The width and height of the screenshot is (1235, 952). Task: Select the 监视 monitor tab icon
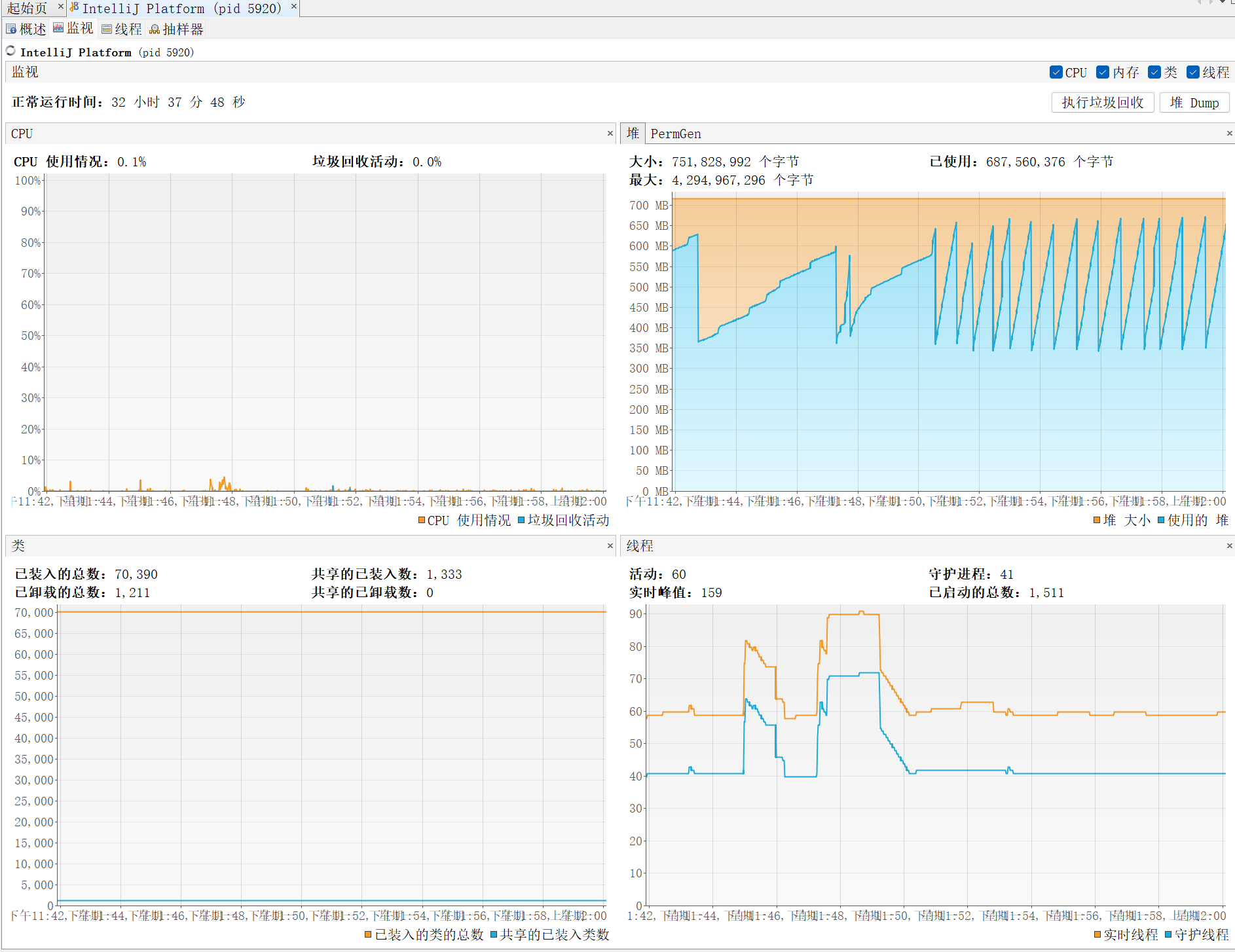tap(58, 28)
